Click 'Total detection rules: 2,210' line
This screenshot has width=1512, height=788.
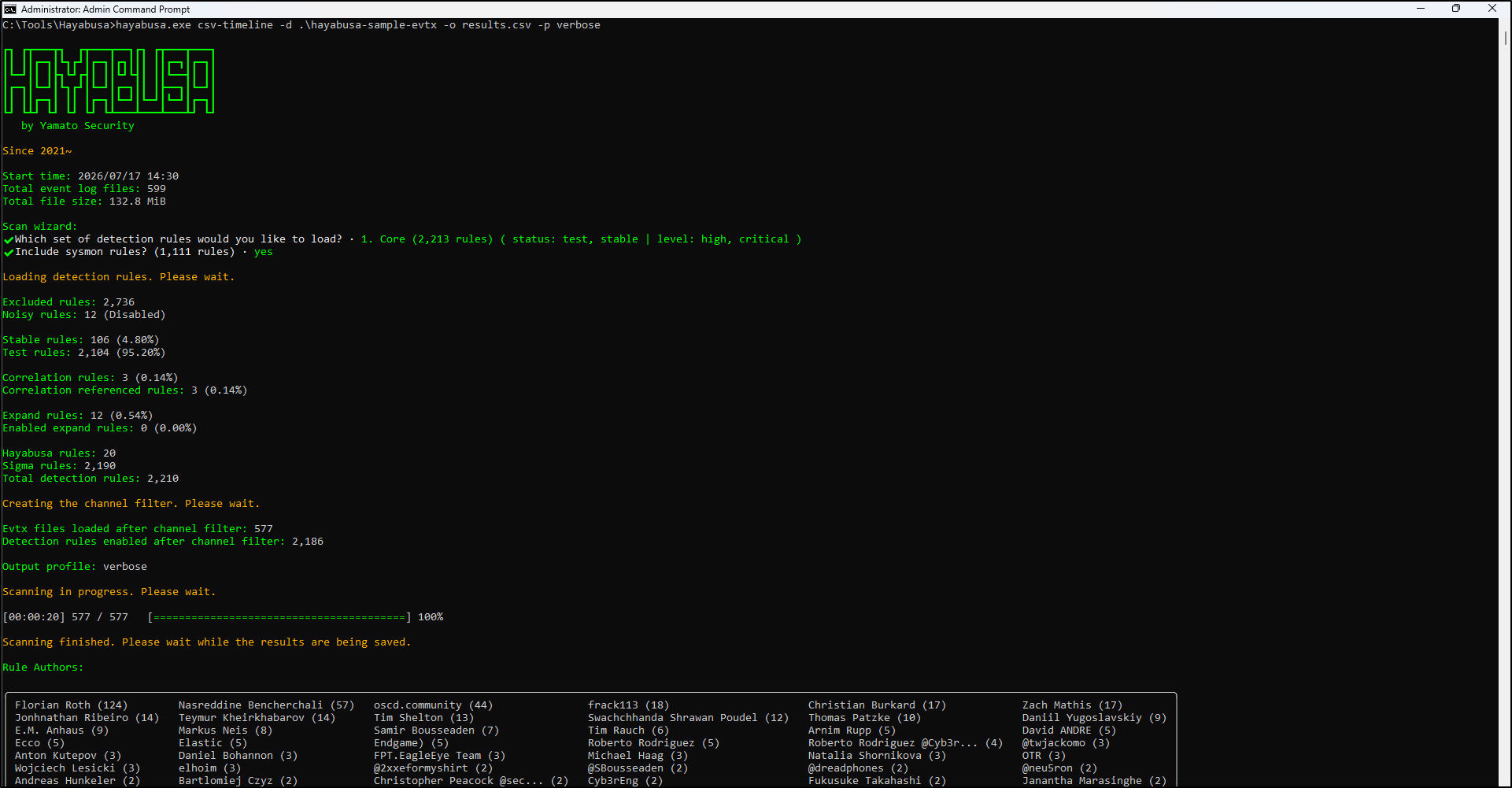tap(91, 479)
